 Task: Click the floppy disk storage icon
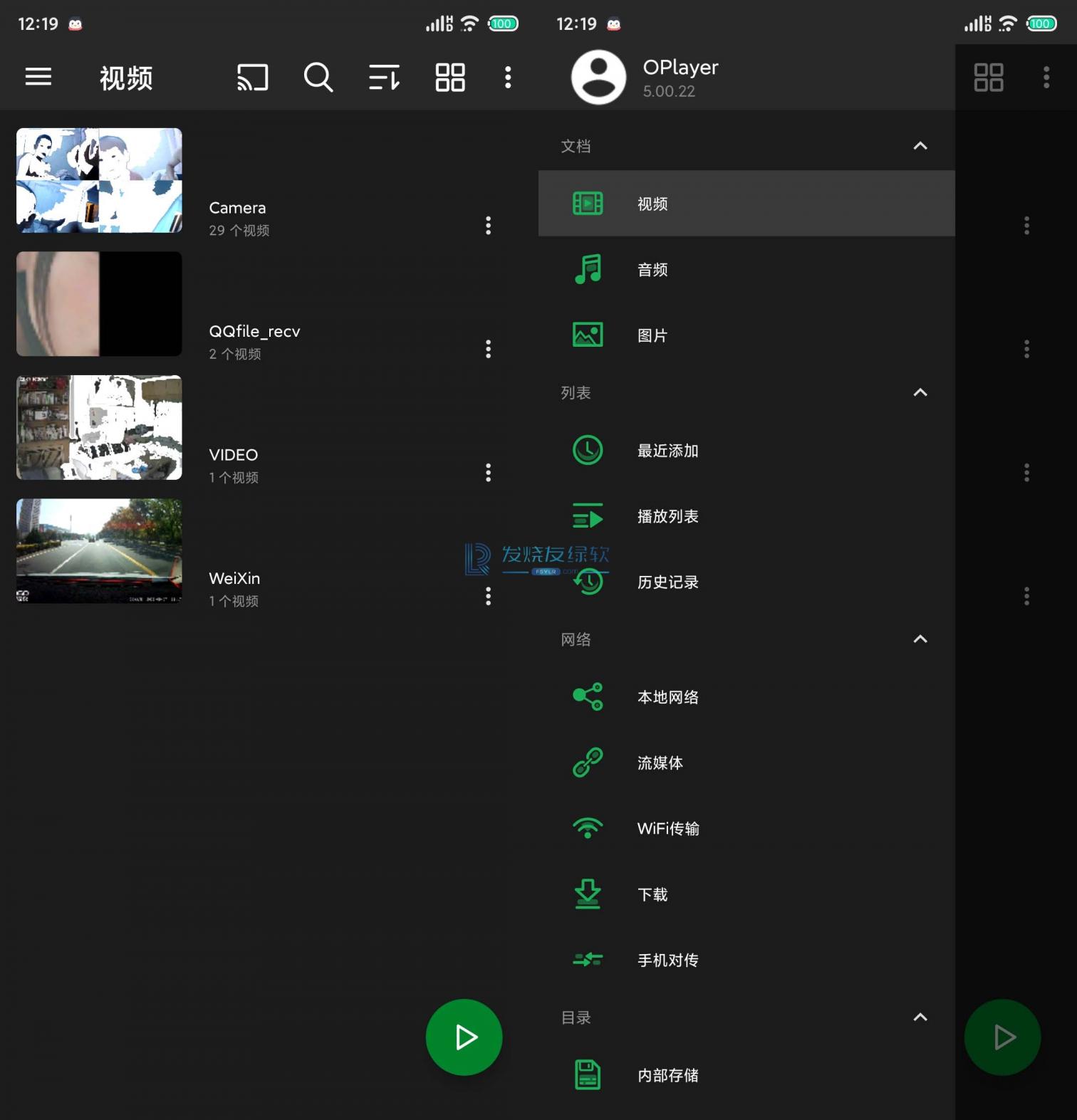[588, 1075]
